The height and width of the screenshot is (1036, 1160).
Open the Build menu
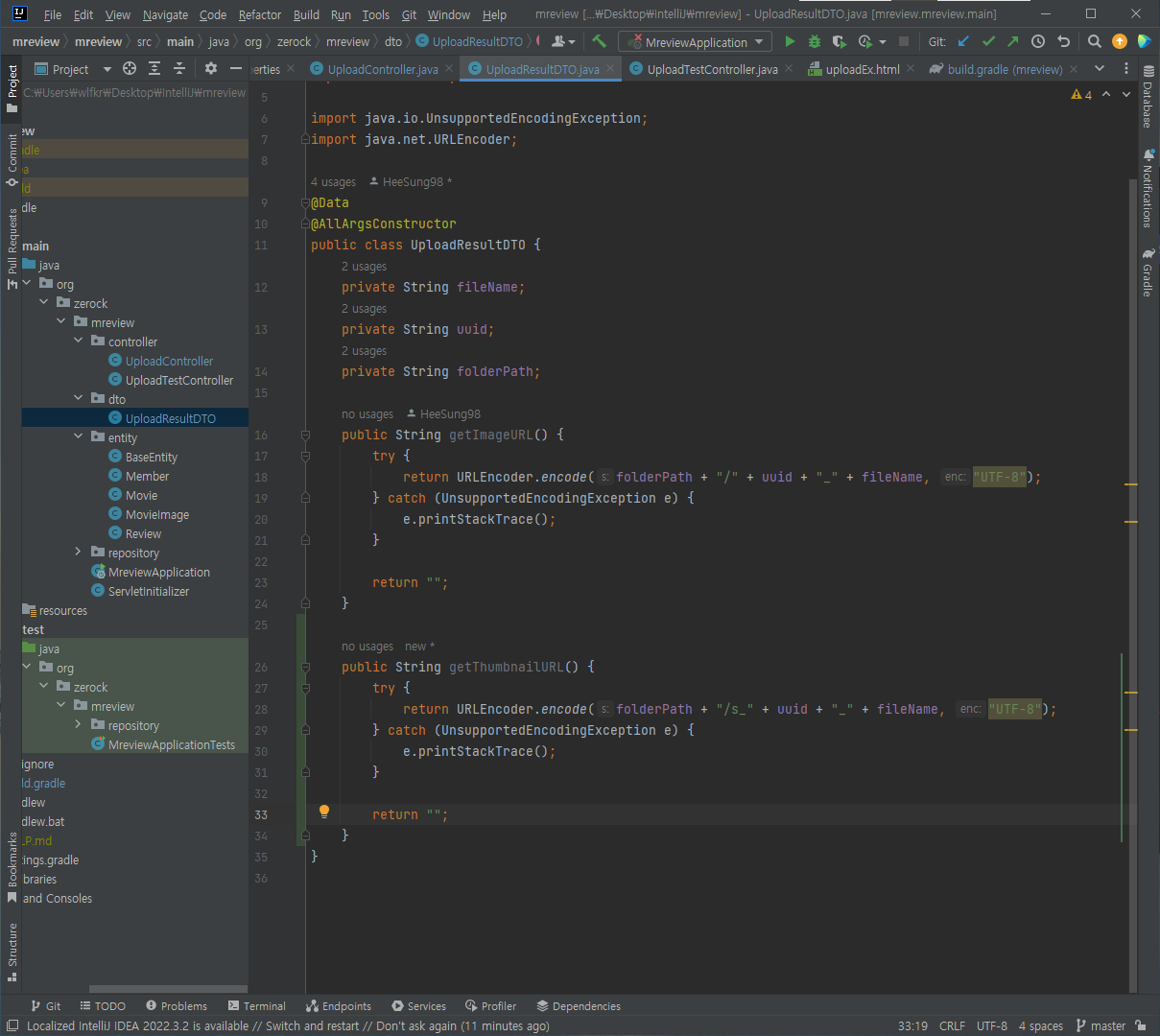pyautogui.click(x=306, y=14)
